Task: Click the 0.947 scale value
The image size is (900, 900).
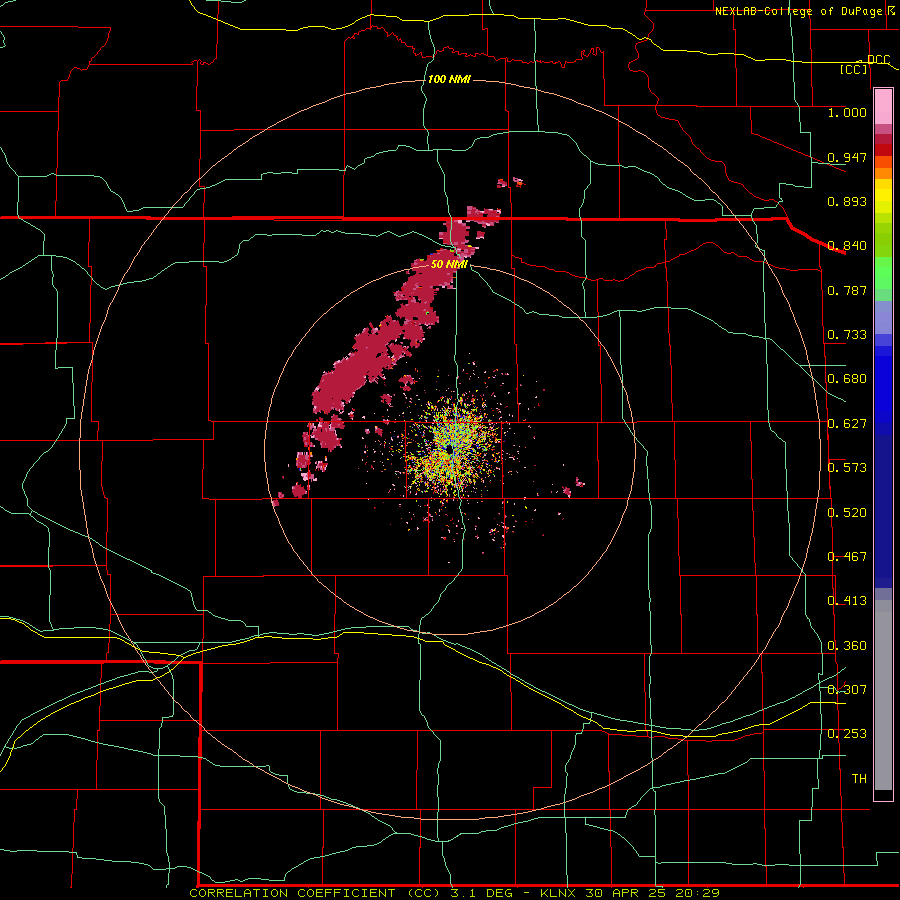Action: click(x=847, y=157)
